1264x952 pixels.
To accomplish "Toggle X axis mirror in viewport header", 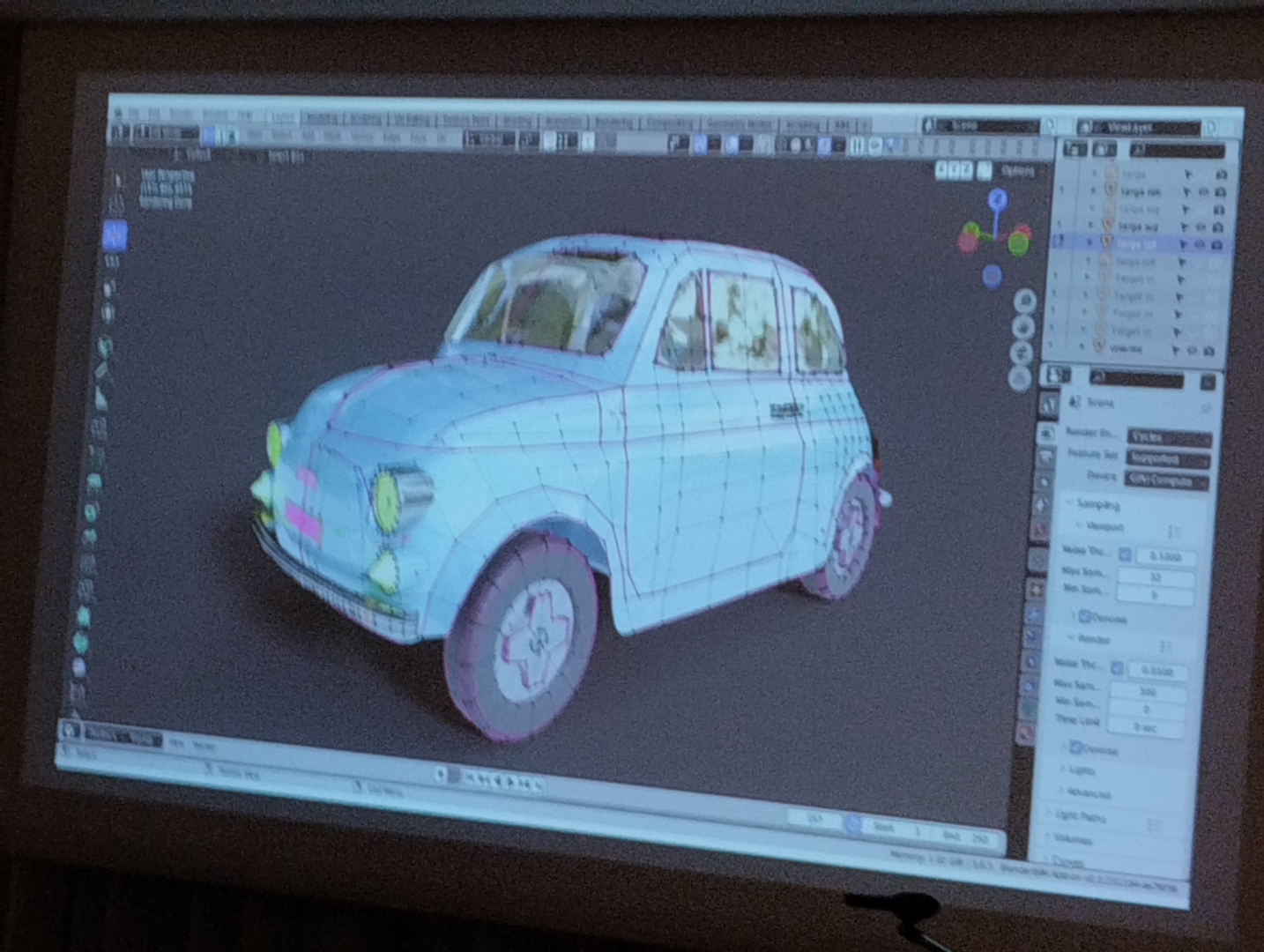I will pos(942,169).
